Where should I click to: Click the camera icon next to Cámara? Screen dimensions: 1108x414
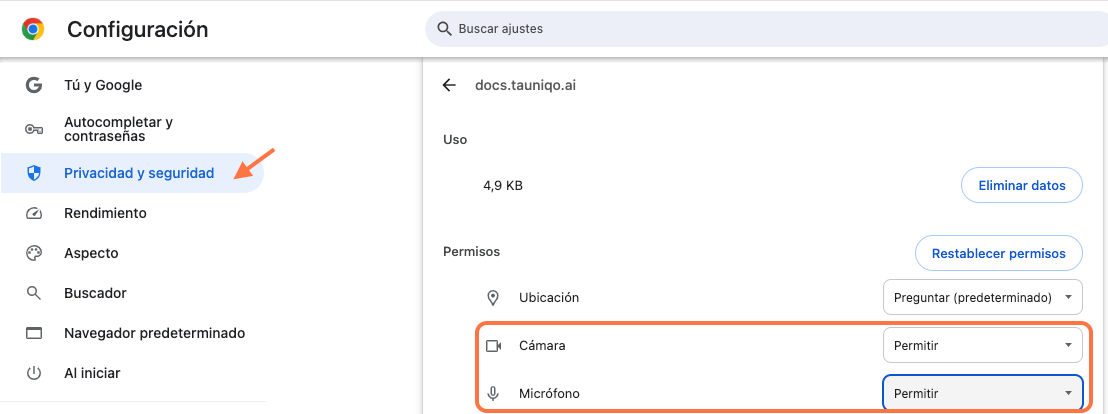493,346
